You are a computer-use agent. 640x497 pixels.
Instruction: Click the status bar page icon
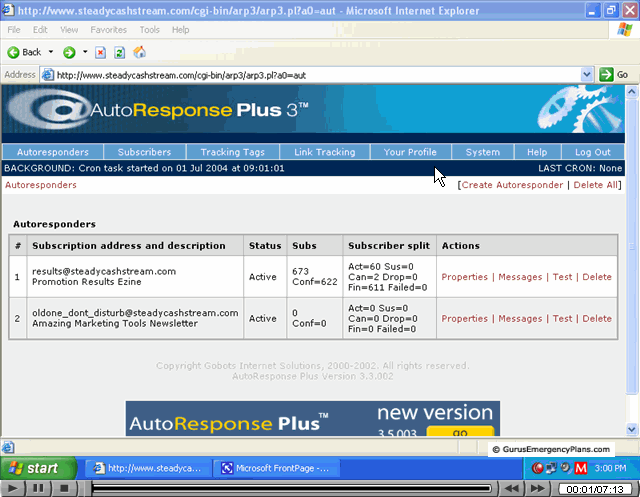[x=8, y=448]
